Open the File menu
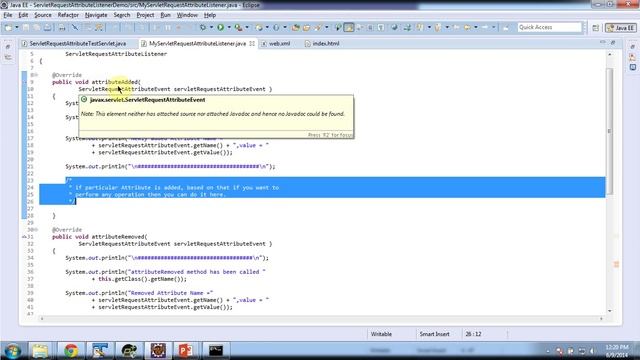This screenshot has width=640, height=360. click(x=8, y=15)
